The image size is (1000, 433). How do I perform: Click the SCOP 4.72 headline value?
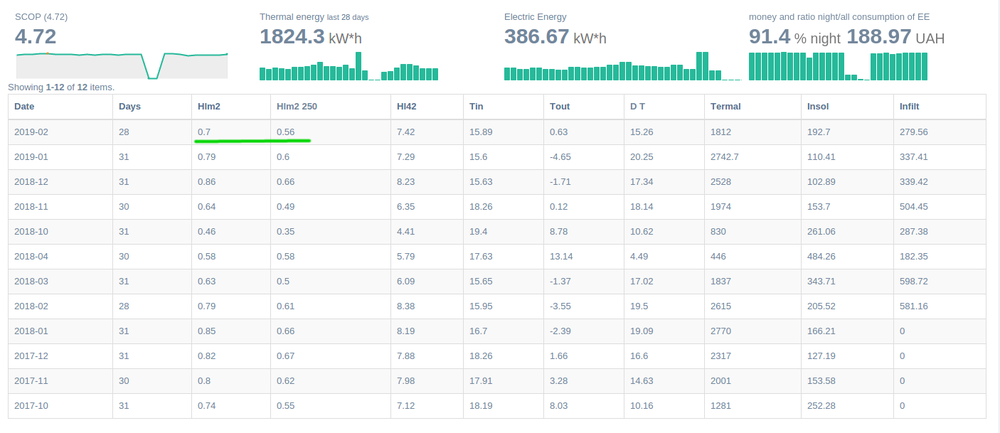(x=36, y=36)
